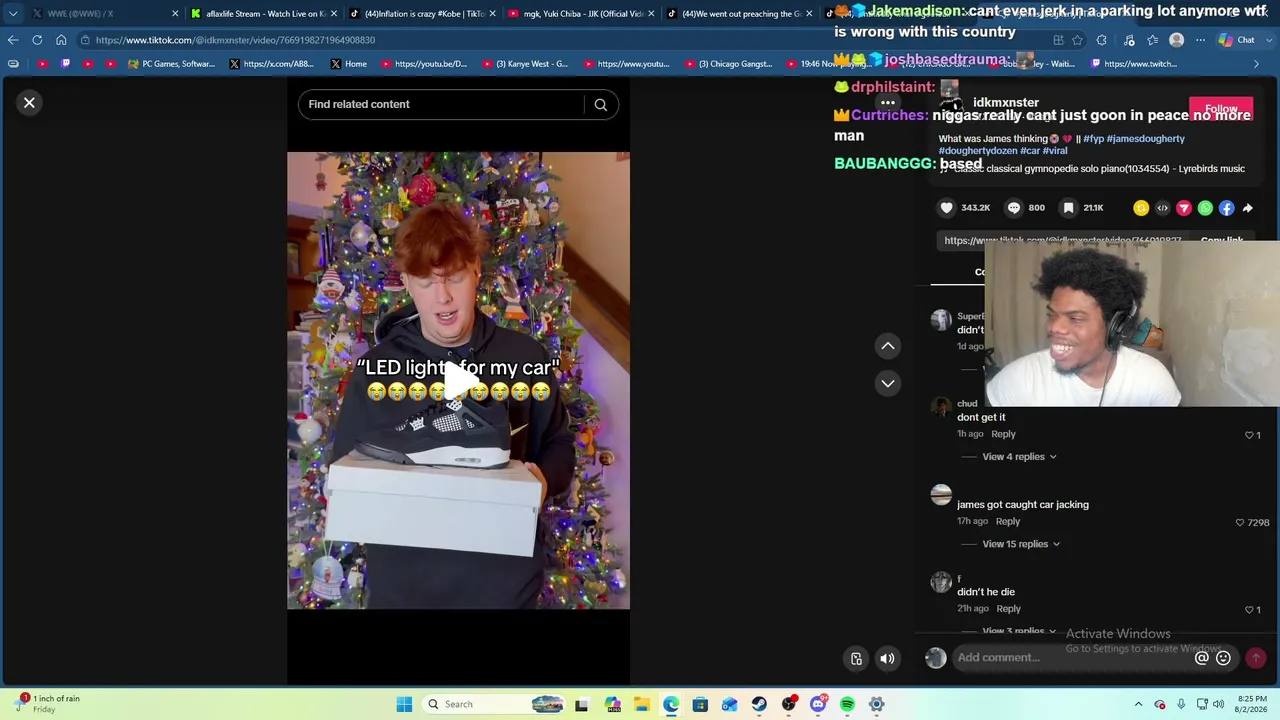This screenshot has height=720, width=1280.
Task: Reload the TikTok page
Action: [37, 40]
